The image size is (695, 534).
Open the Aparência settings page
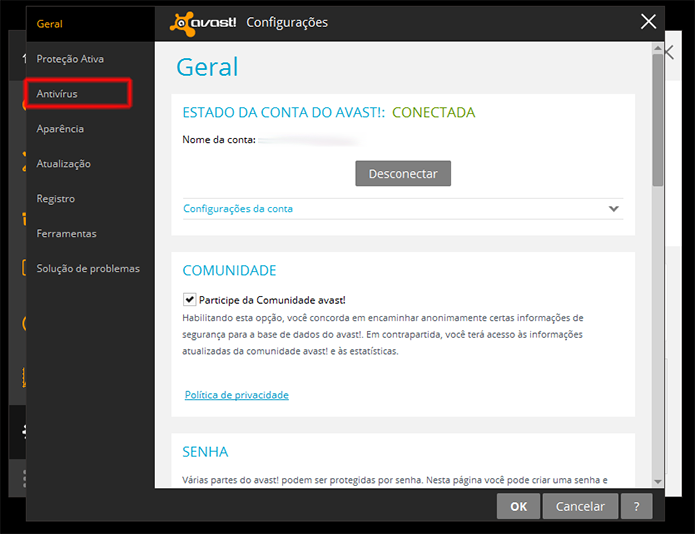[60, 129]
